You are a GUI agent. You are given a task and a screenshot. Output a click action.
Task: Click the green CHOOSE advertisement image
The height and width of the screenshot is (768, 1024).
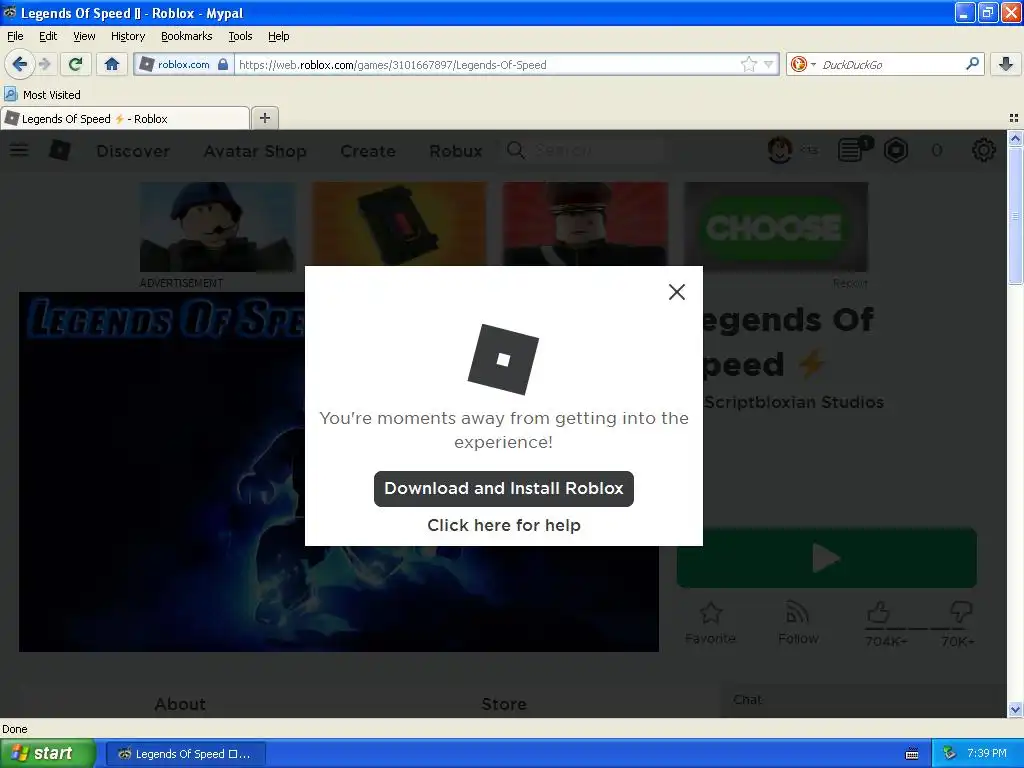click(776, 227)
